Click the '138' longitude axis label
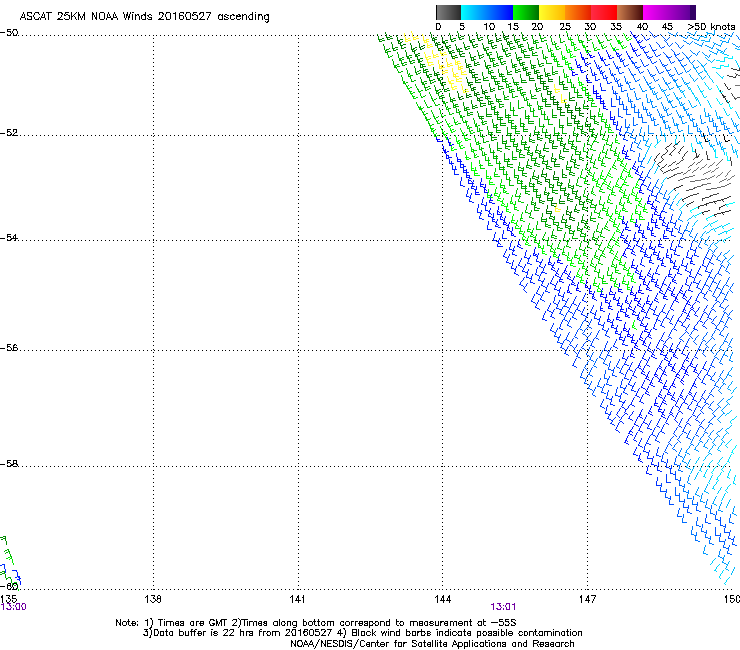This screenshot has width=740, height=650. [x=153, y=599]
